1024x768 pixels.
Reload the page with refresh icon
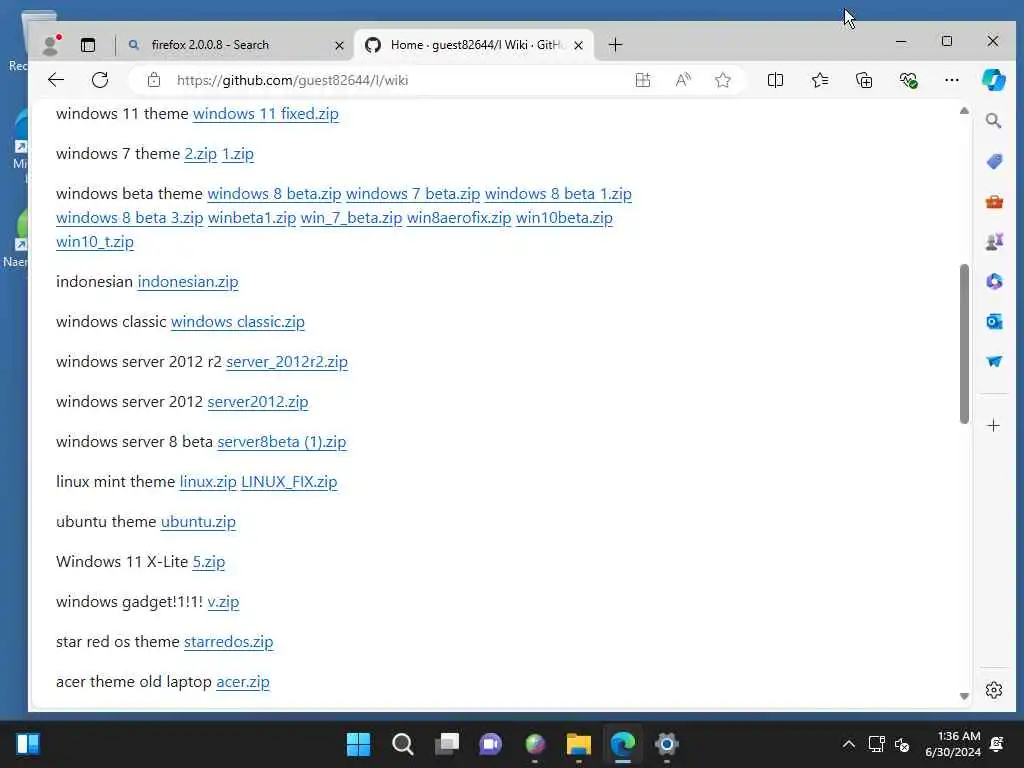pos(100,80)
